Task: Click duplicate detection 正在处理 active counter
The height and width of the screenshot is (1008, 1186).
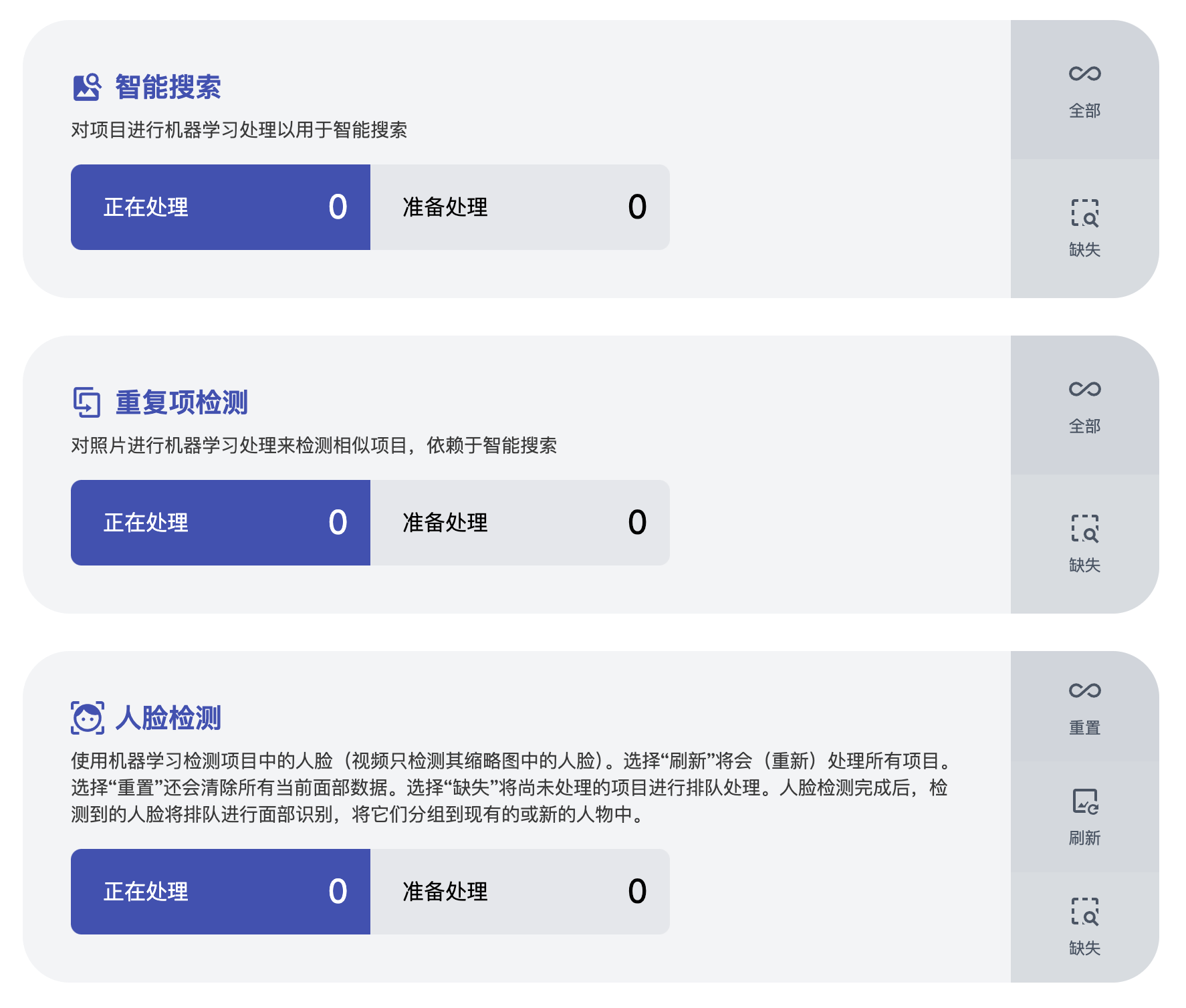Action: click(x=221, y=523)
